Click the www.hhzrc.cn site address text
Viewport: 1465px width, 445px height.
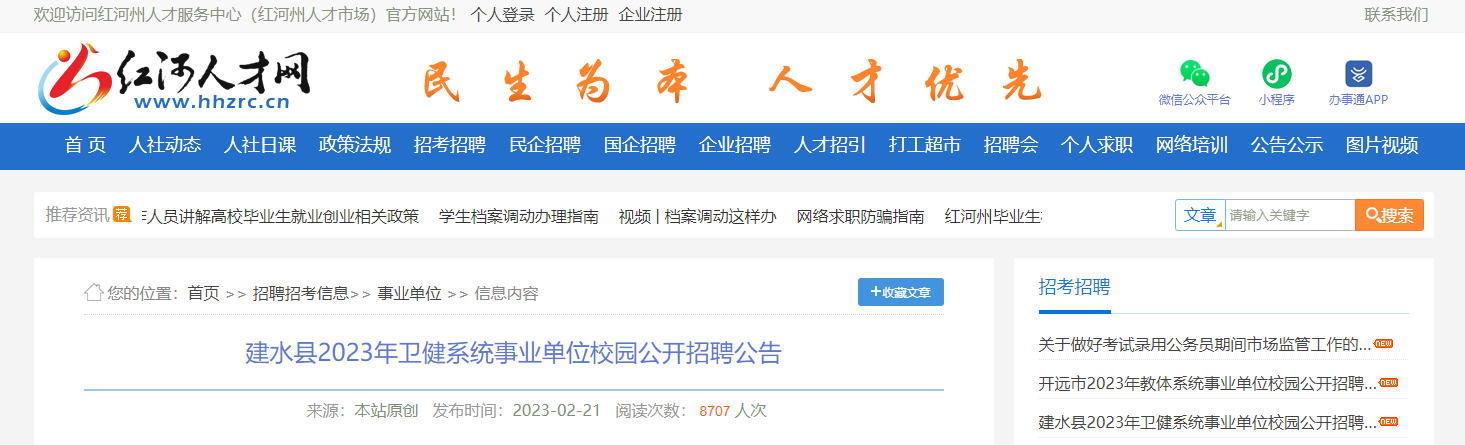coord(211,101)
